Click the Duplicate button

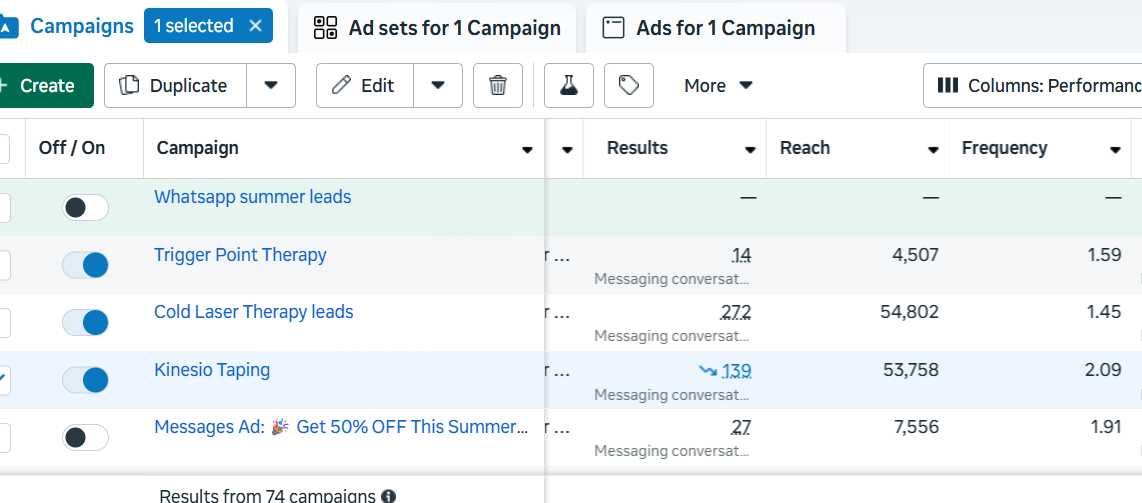175,86
